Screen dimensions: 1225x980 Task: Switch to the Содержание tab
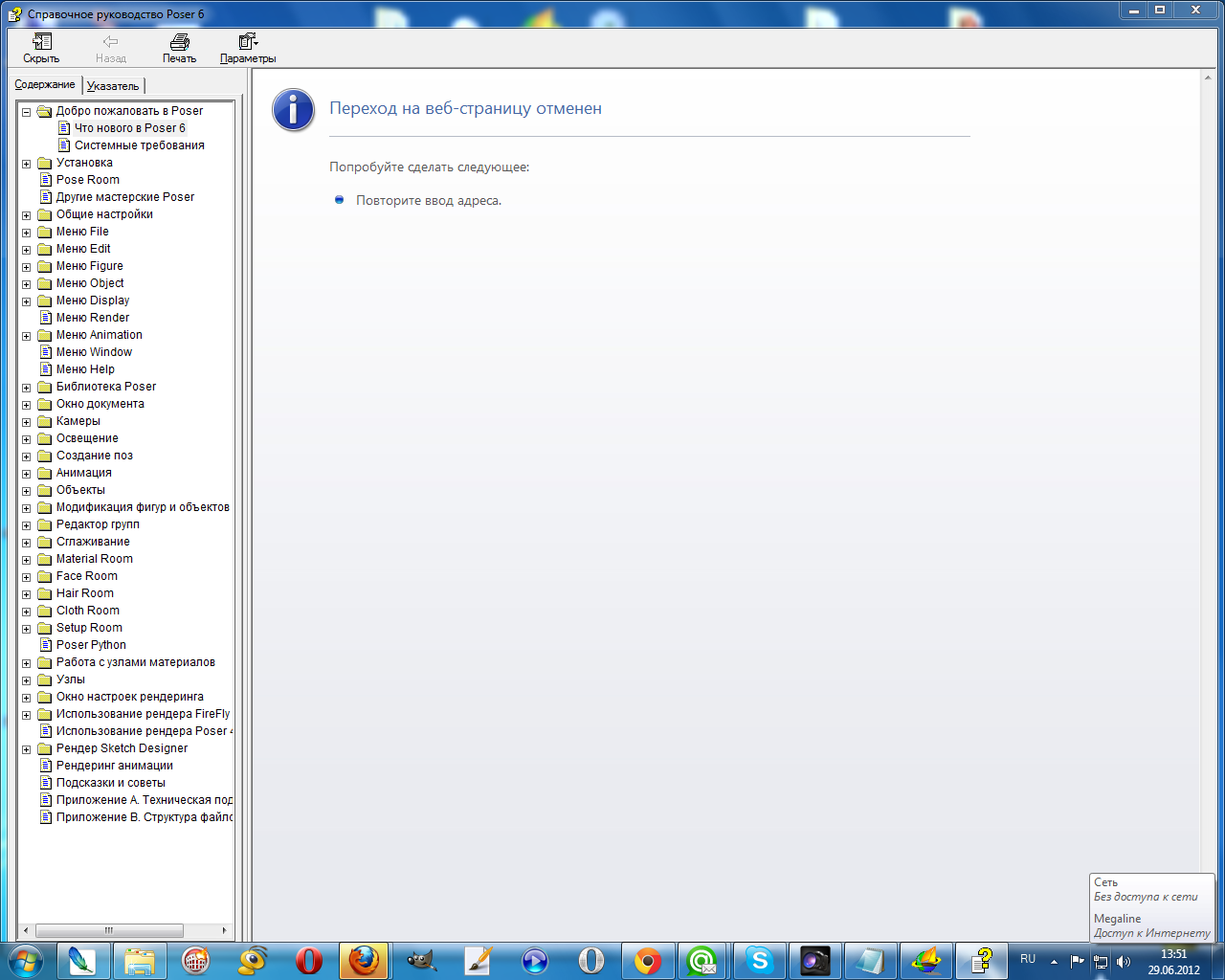pyautogui.click(x=45, y=84)
